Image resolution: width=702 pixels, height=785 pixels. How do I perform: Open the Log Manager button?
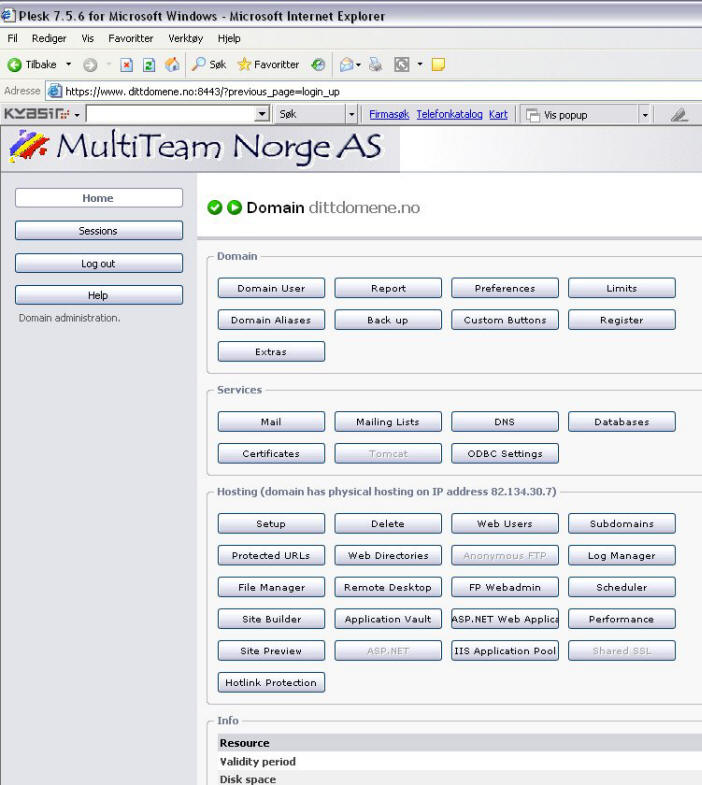click(621, 556)
